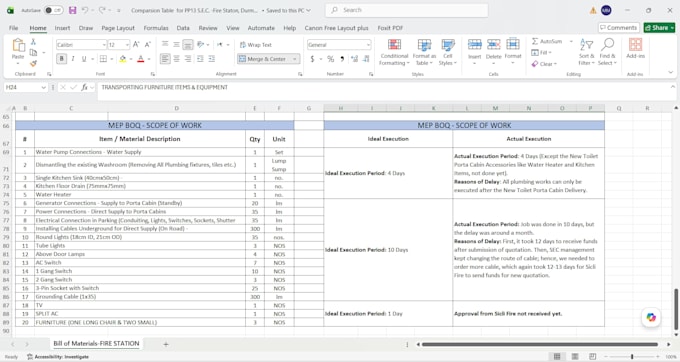This screenshot has height=362, width=680.
Task: Click the Insert cells icon
Action: 474,44
